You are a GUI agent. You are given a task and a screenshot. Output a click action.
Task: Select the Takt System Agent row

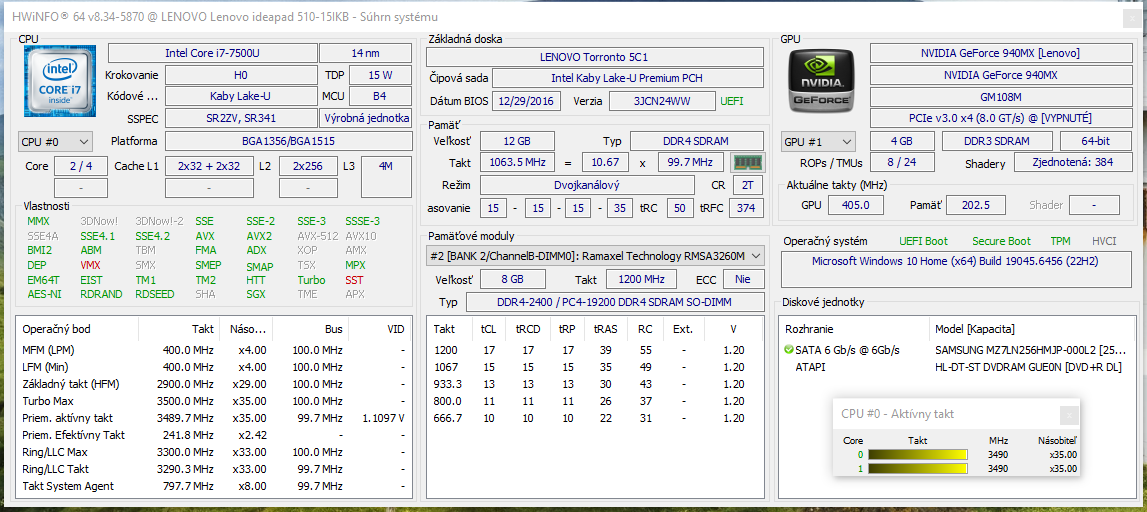tap(212, 486)
